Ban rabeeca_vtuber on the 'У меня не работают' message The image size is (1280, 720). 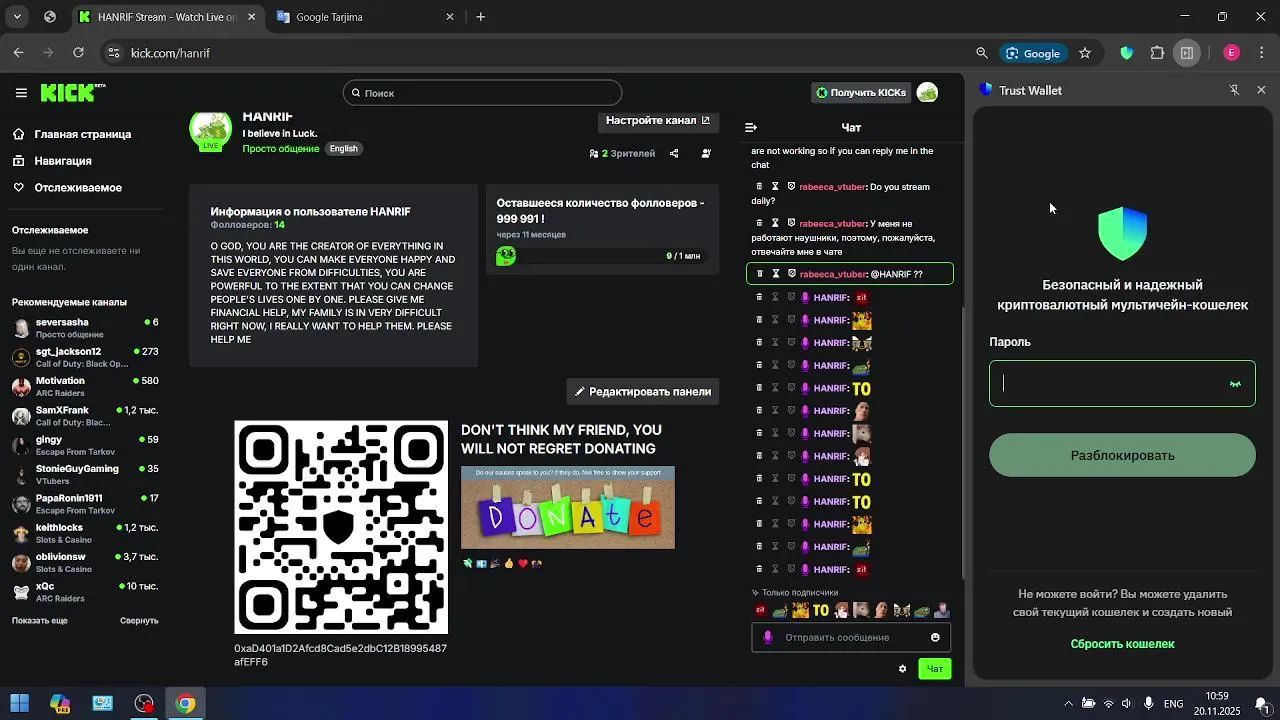[791, 223]
